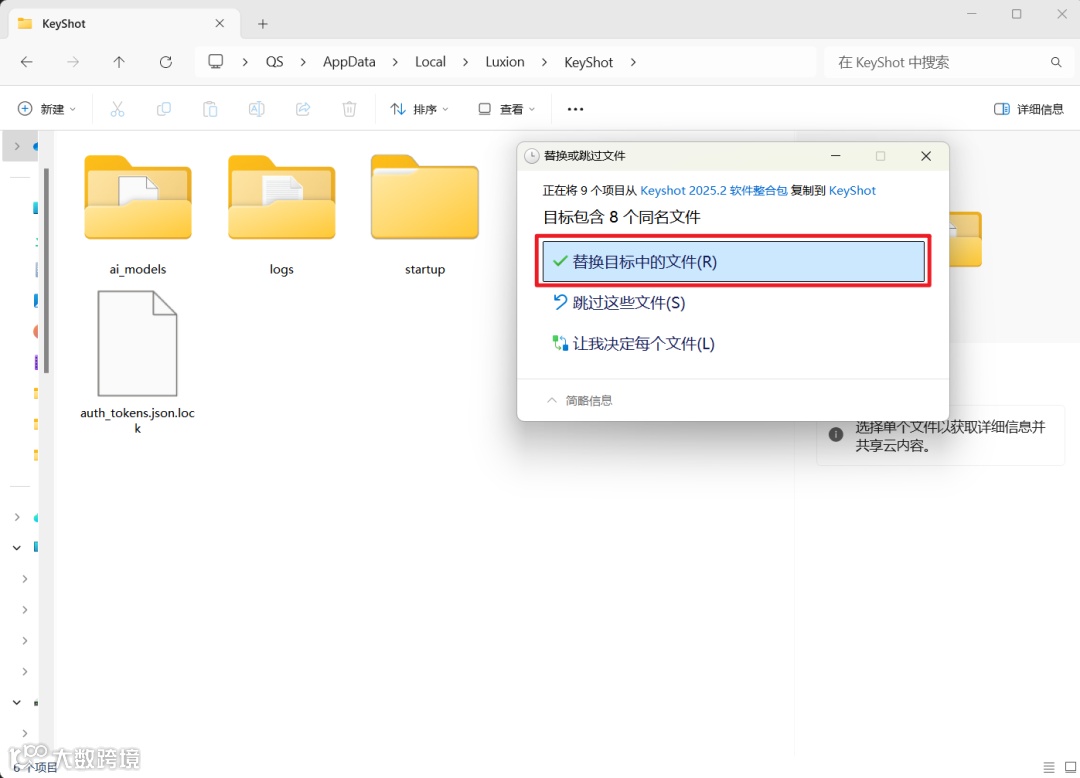Go back to the previous folder

click(x=27, y=62)
